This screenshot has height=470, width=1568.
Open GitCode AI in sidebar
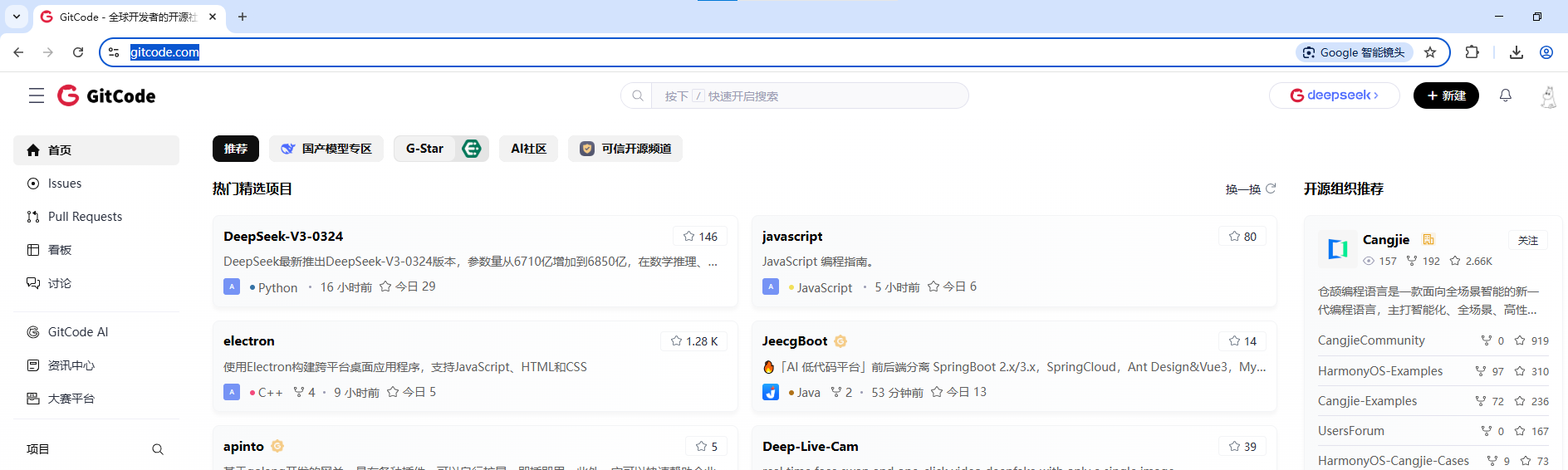[96, 332]
